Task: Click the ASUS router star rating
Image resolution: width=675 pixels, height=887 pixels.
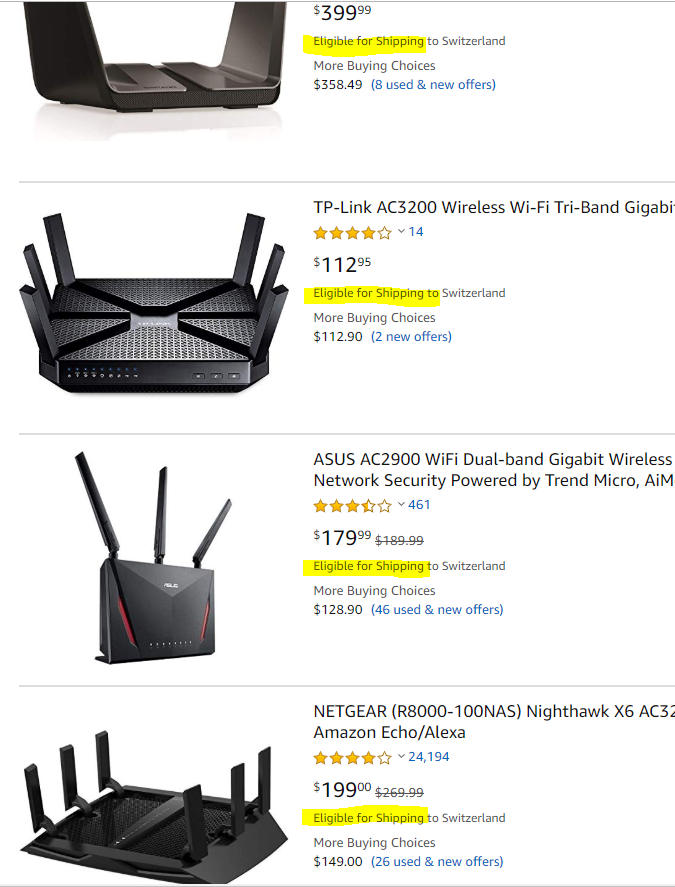Action: pyautogui.click(x=352, y=504)
